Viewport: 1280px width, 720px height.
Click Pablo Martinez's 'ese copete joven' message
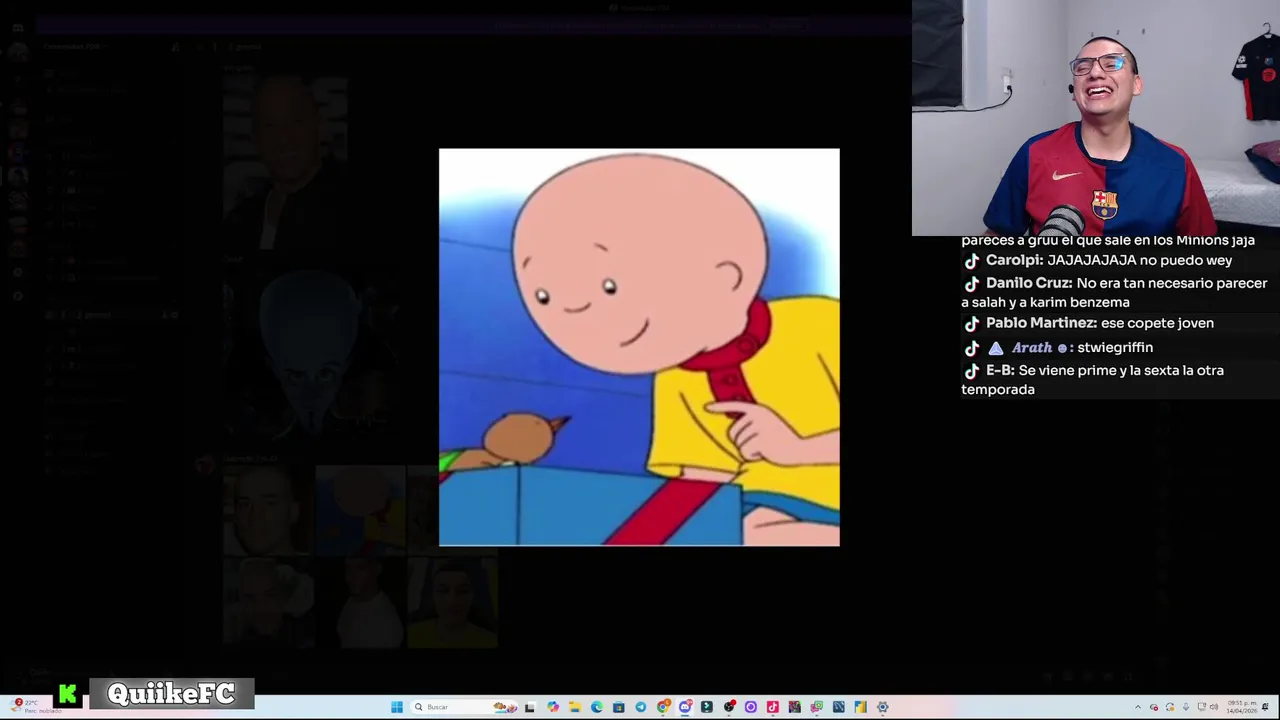[x=1088, y=323]
